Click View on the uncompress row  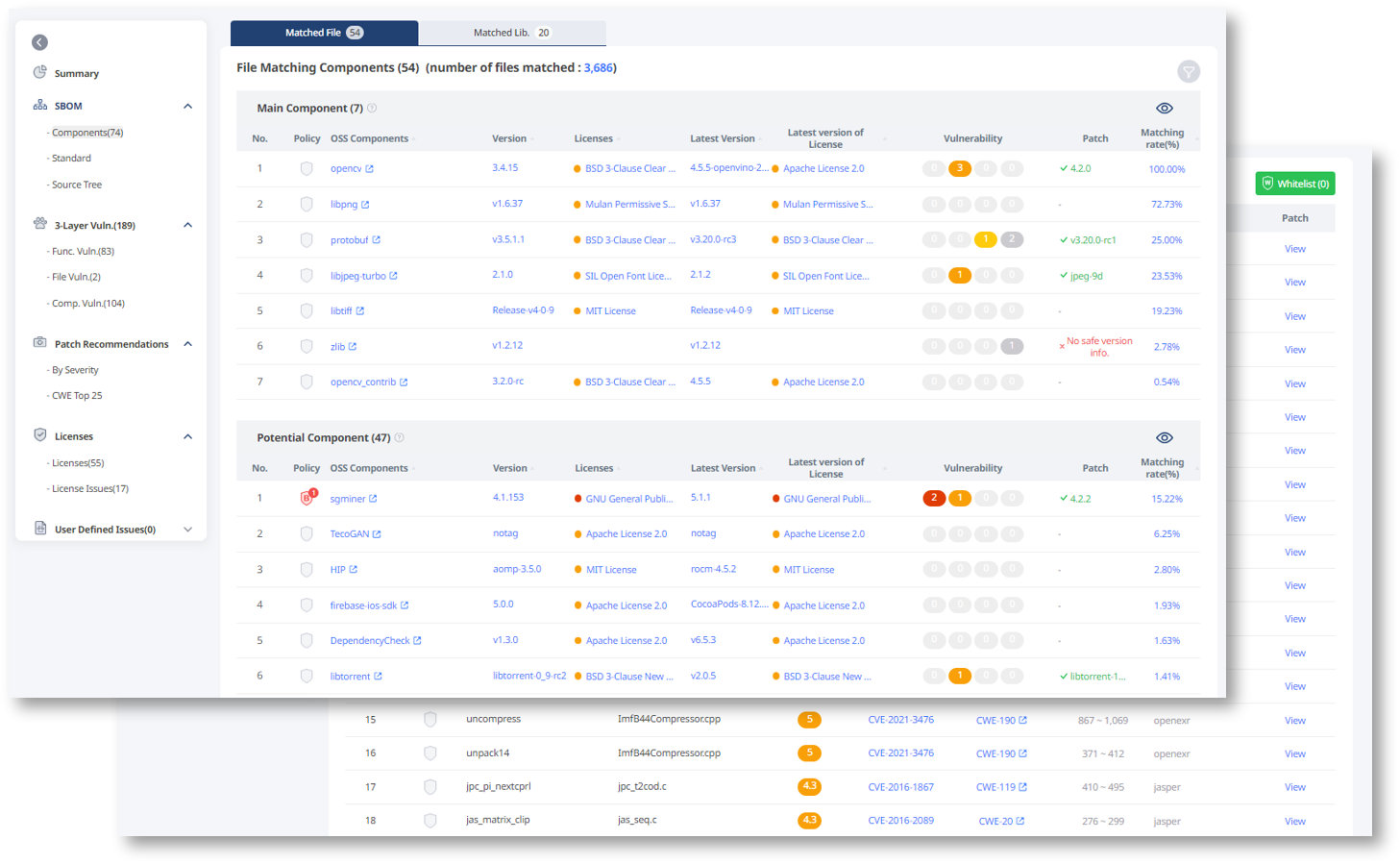point(1294,719)
